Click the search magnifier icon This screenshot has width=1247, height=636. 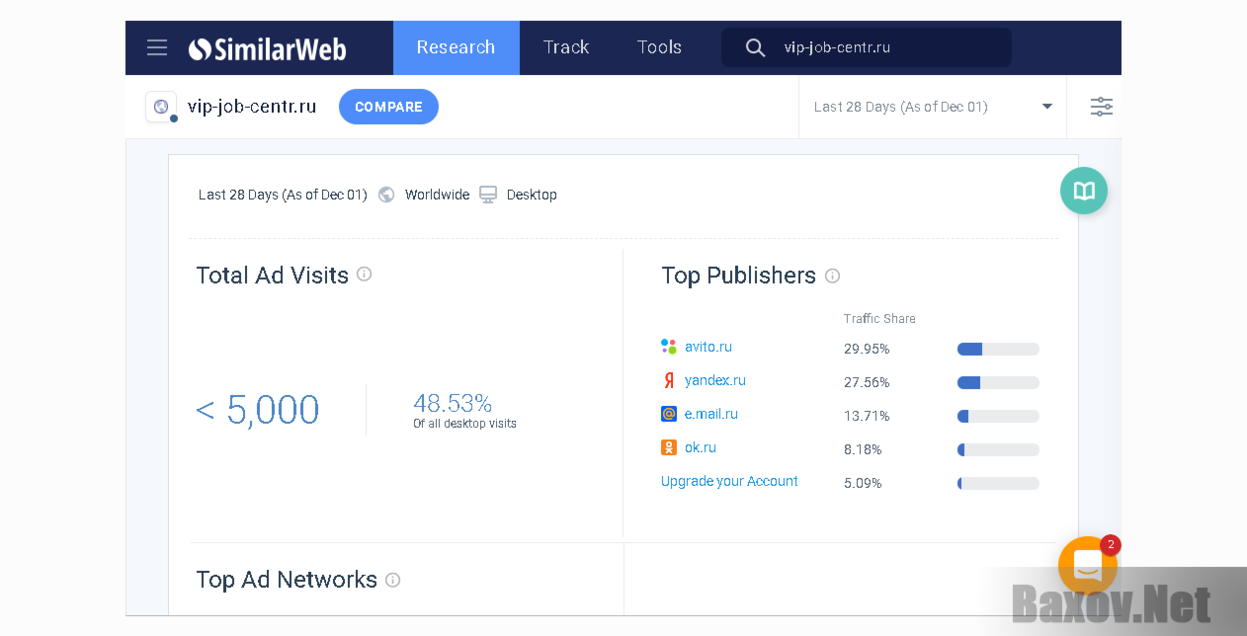coord(755,48)
